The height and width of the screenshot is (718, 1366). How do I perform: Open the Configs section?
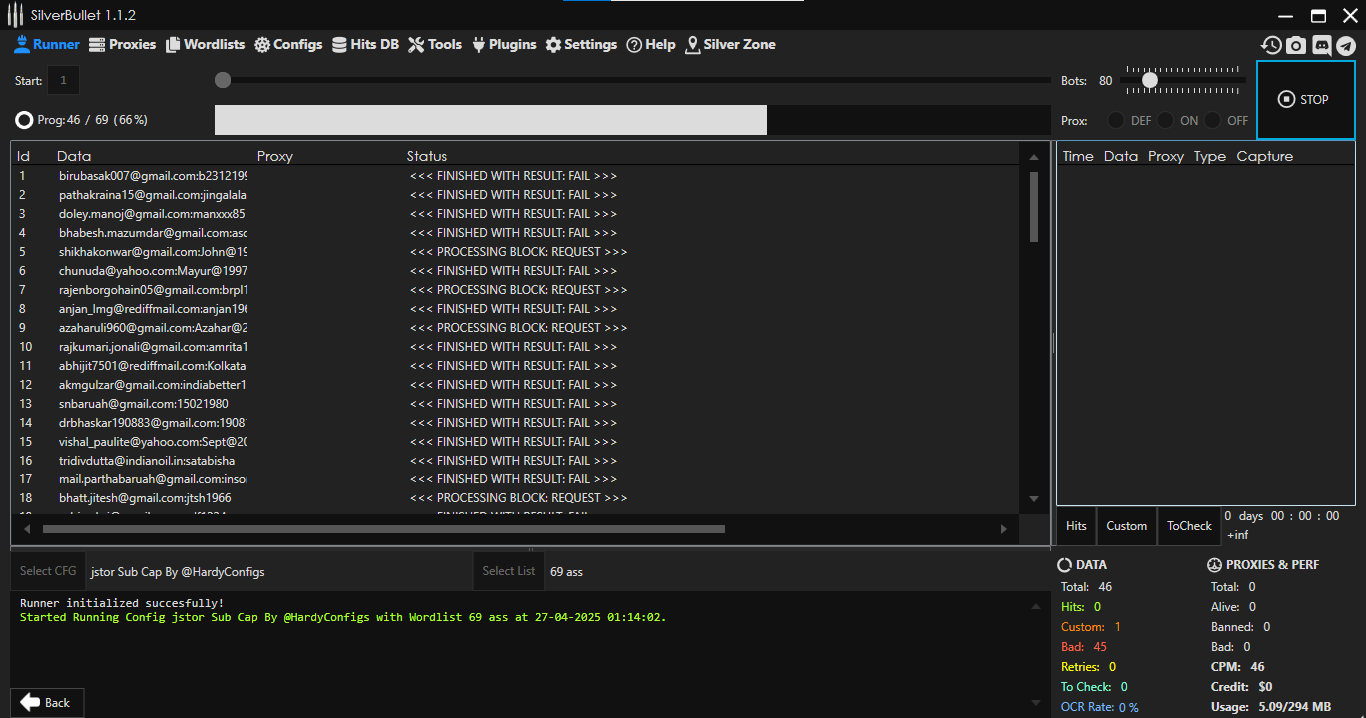(288, 44)
